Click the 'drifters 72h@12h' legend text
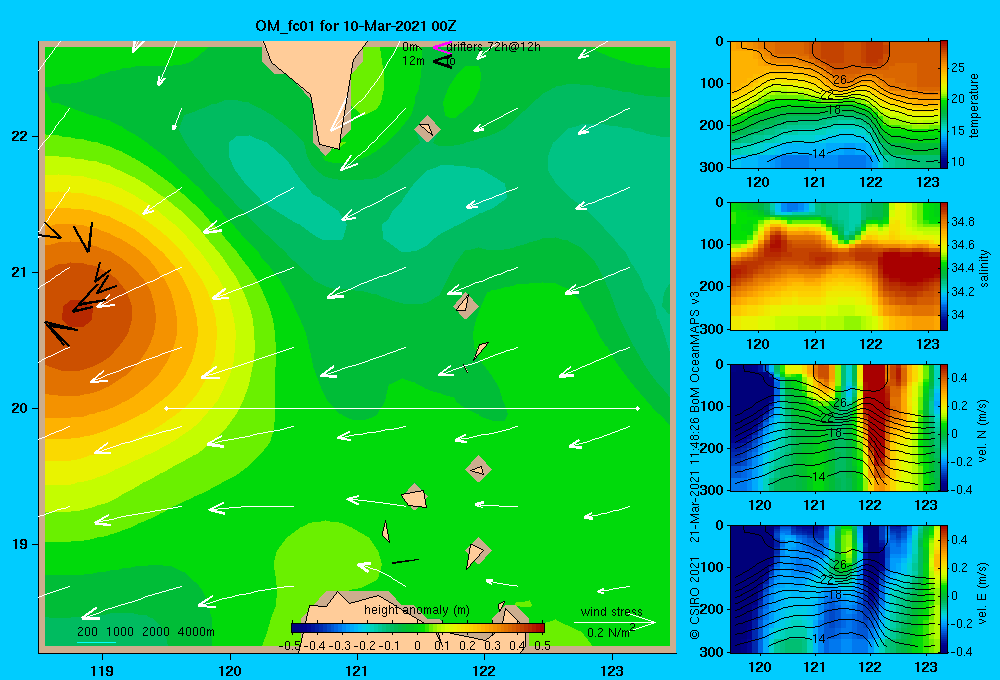The image size is (1000, 680). (494, 47)
